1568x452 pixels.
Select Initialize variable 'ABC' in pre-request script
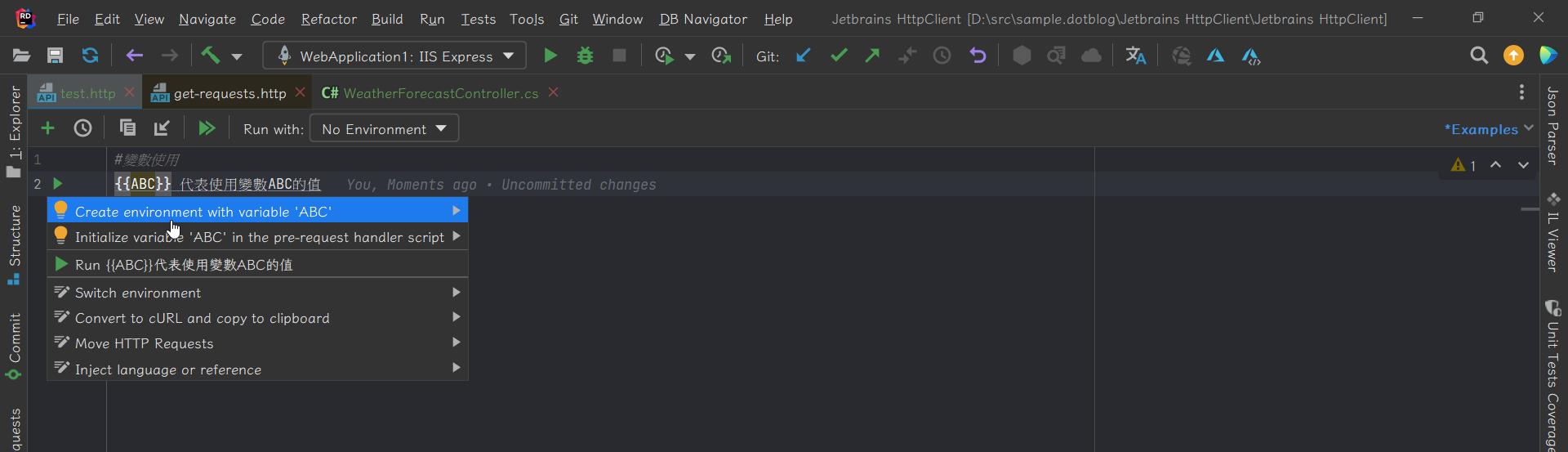(257, 237)
